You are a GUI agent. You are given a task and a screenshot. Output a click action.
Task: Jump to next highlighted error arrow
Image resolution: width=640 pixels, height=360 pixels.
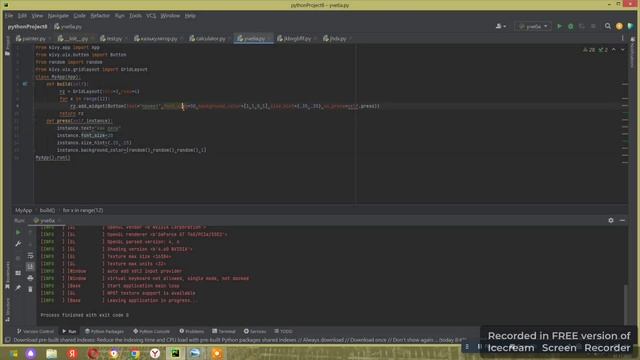tap(622, 50)
